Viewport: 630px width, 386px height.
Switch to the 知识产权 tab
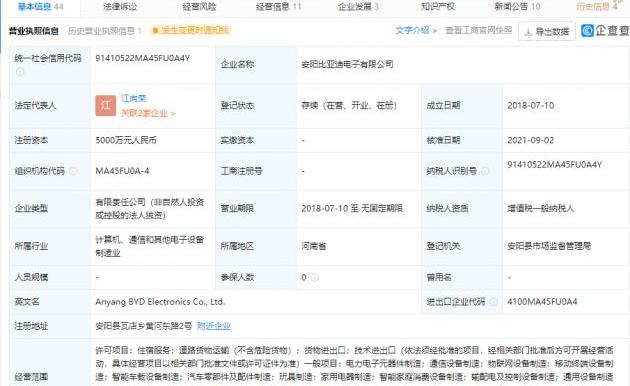[x=438, y=6]
